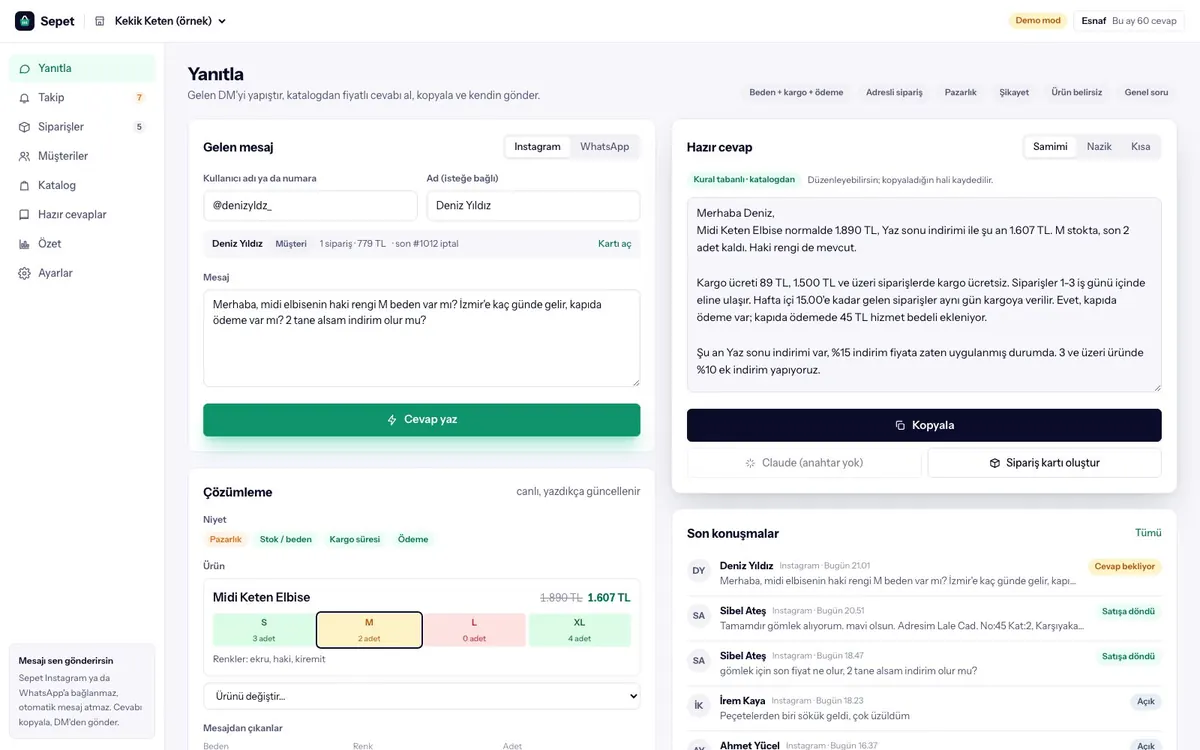Click Tümü link in Son konuşmalar
The height and width of the screenshot is (750, 1200).
click(x=1148, y=533)
